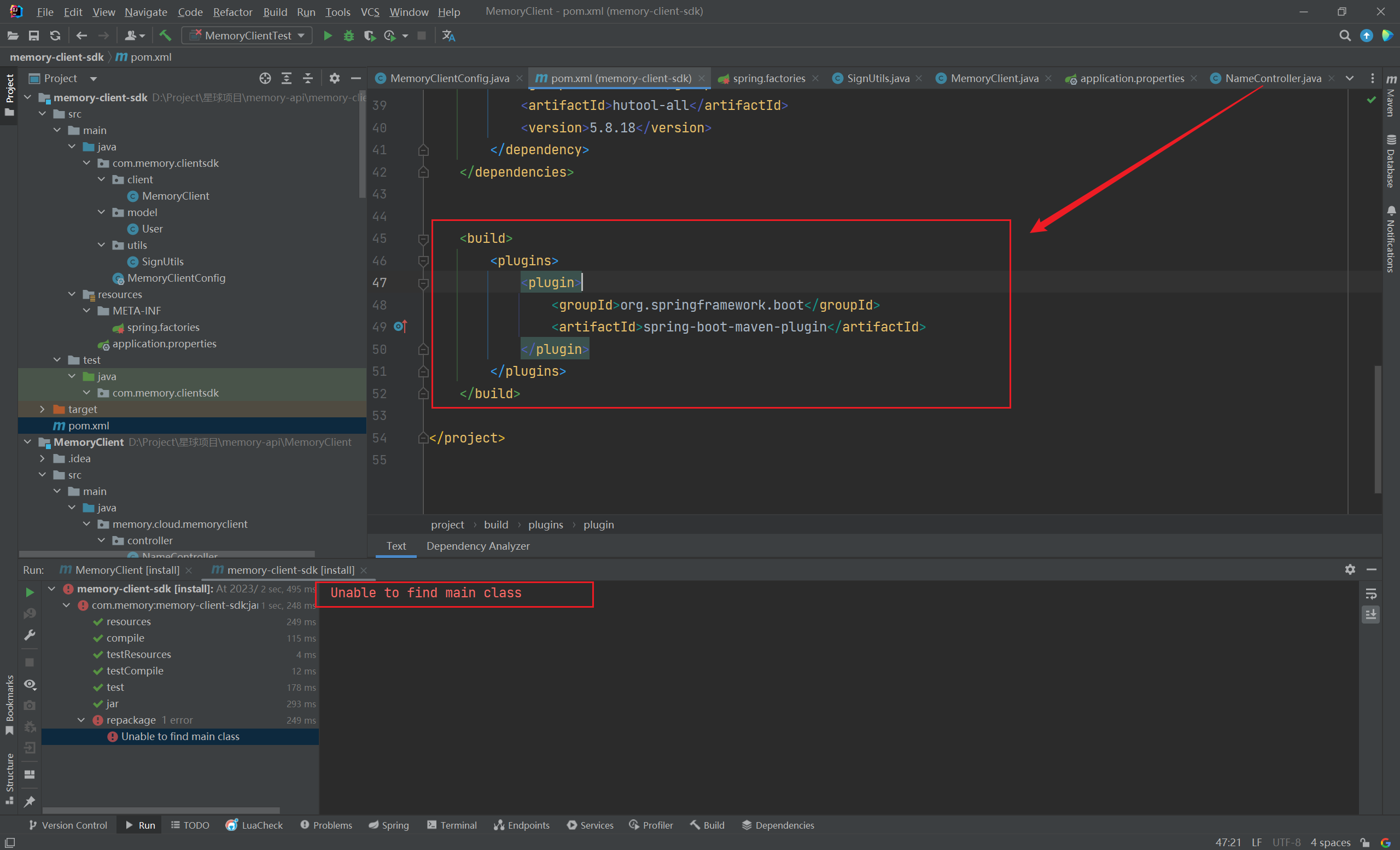Open MemoryClientTest run configuration dropdown
Screen dimensions: 1400x850
tap(247, 36)
